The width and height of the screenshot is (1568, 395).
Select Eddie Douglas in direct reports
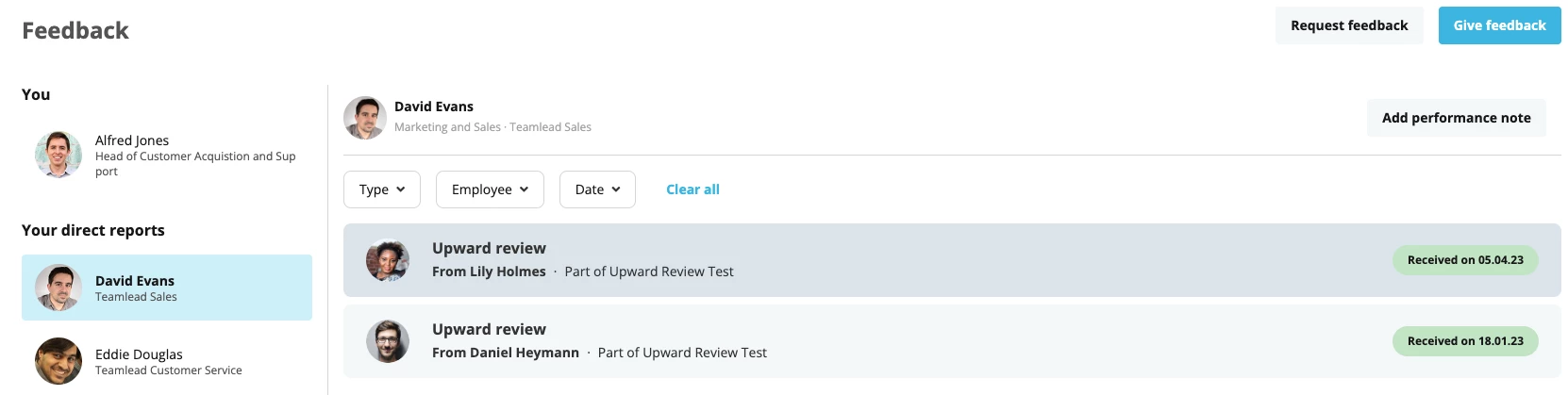tap(167, 361)
